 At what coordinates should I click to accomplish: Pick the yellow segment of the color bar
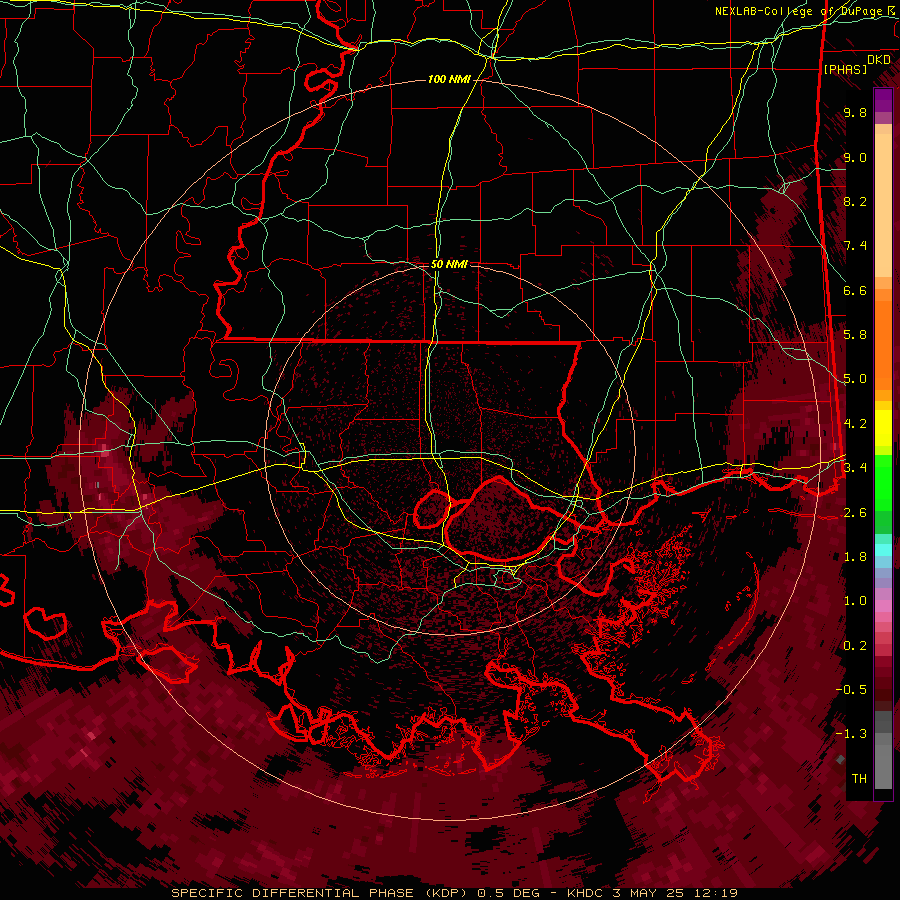coord(883,428)
